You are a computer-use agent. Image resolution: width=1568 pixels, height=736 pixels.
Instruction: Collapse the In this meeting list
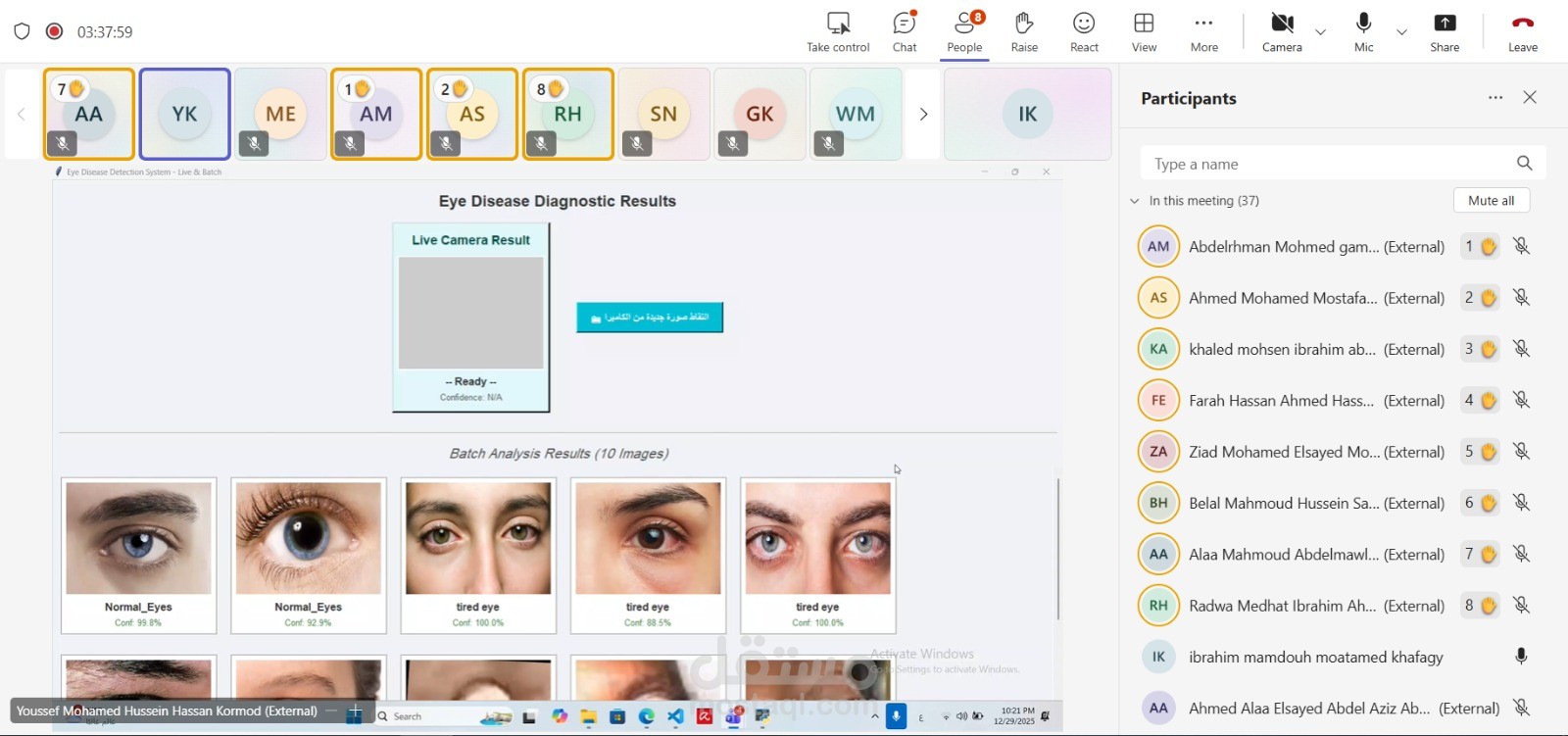[x=1135, y=201]
